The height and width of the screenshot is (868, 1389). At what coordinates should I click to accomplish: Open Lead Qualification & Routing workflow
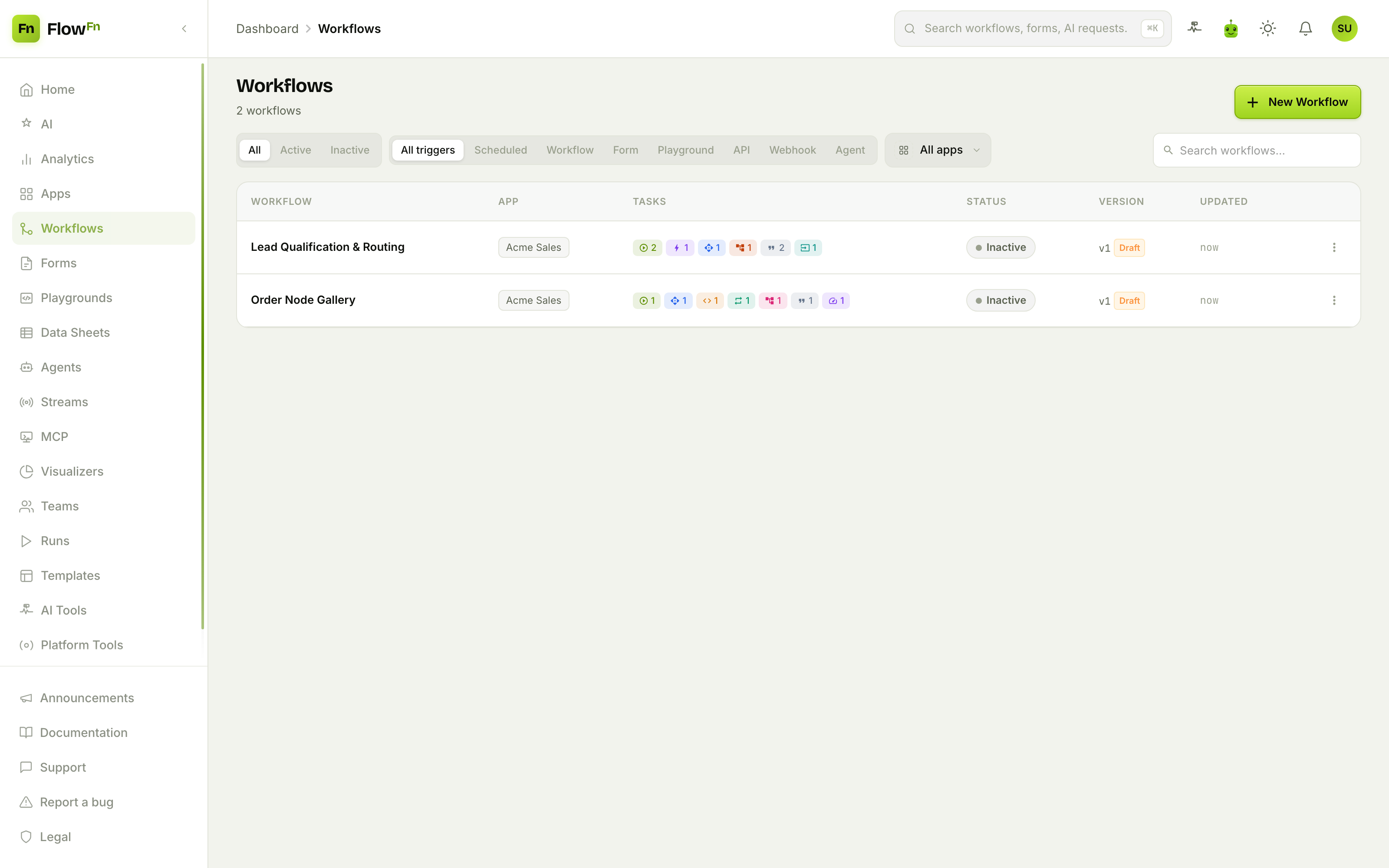[328, 247]
